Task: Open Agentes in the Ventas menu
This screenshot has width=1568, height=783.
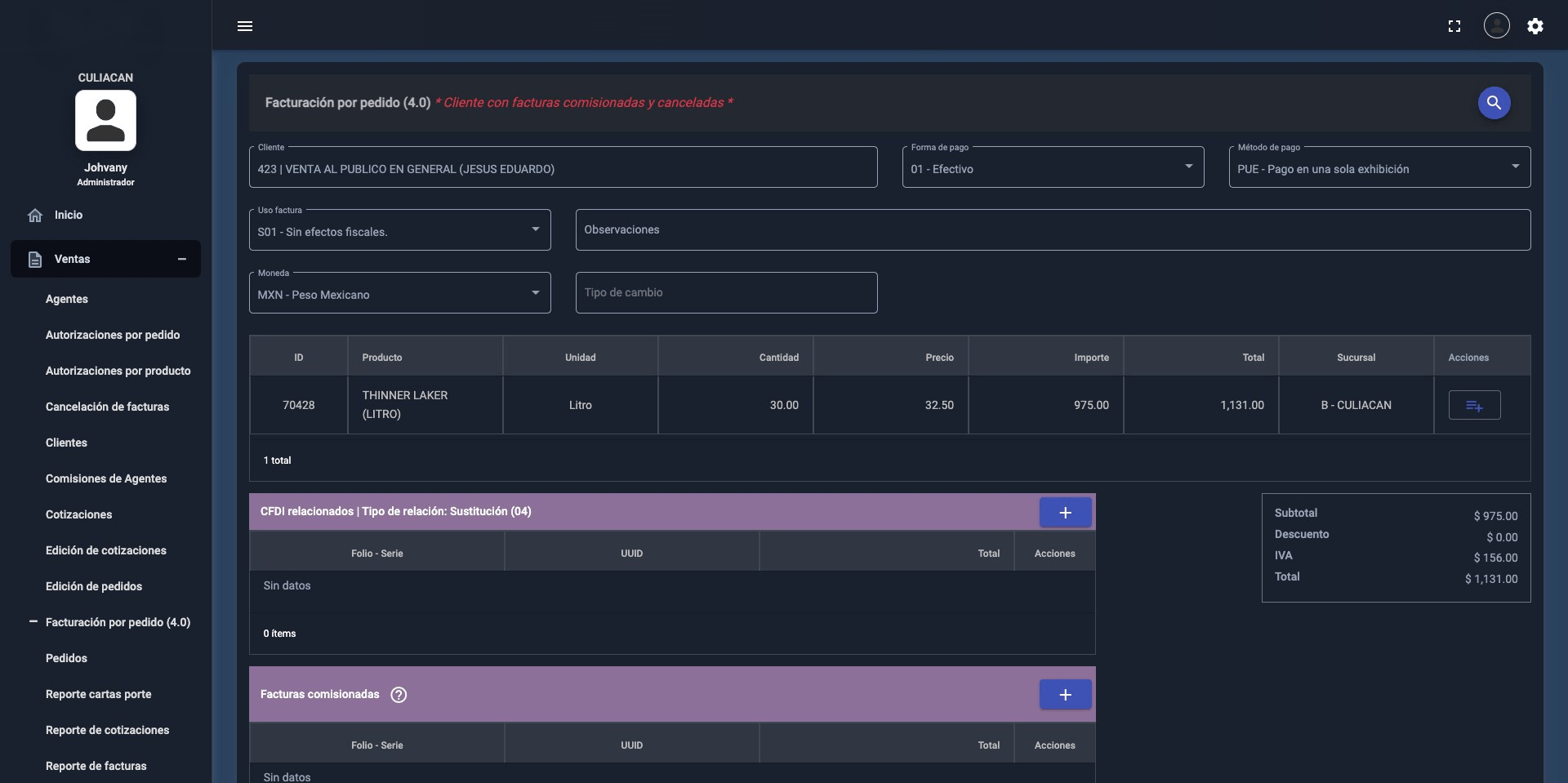Action: 67,299
